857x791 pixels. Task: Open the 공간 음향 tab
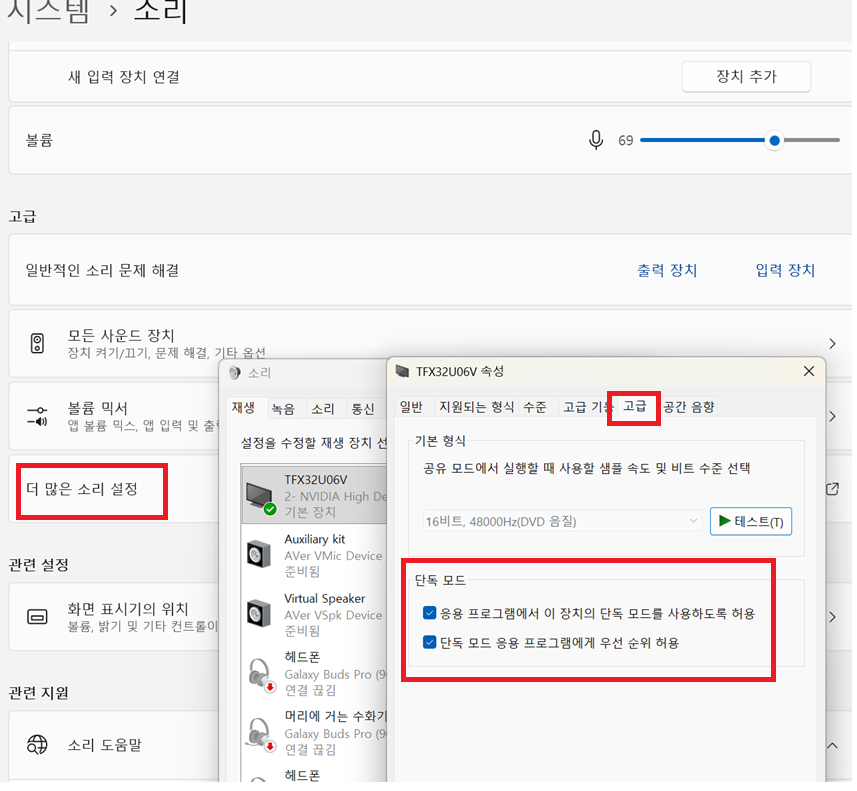[691, 409]
